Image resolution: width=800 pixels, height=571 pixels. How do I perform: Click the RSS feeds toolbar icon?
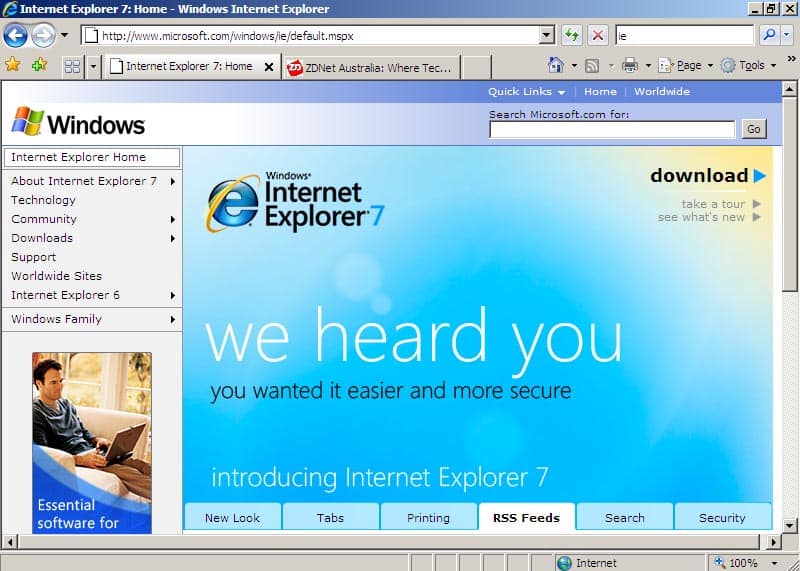592,66
